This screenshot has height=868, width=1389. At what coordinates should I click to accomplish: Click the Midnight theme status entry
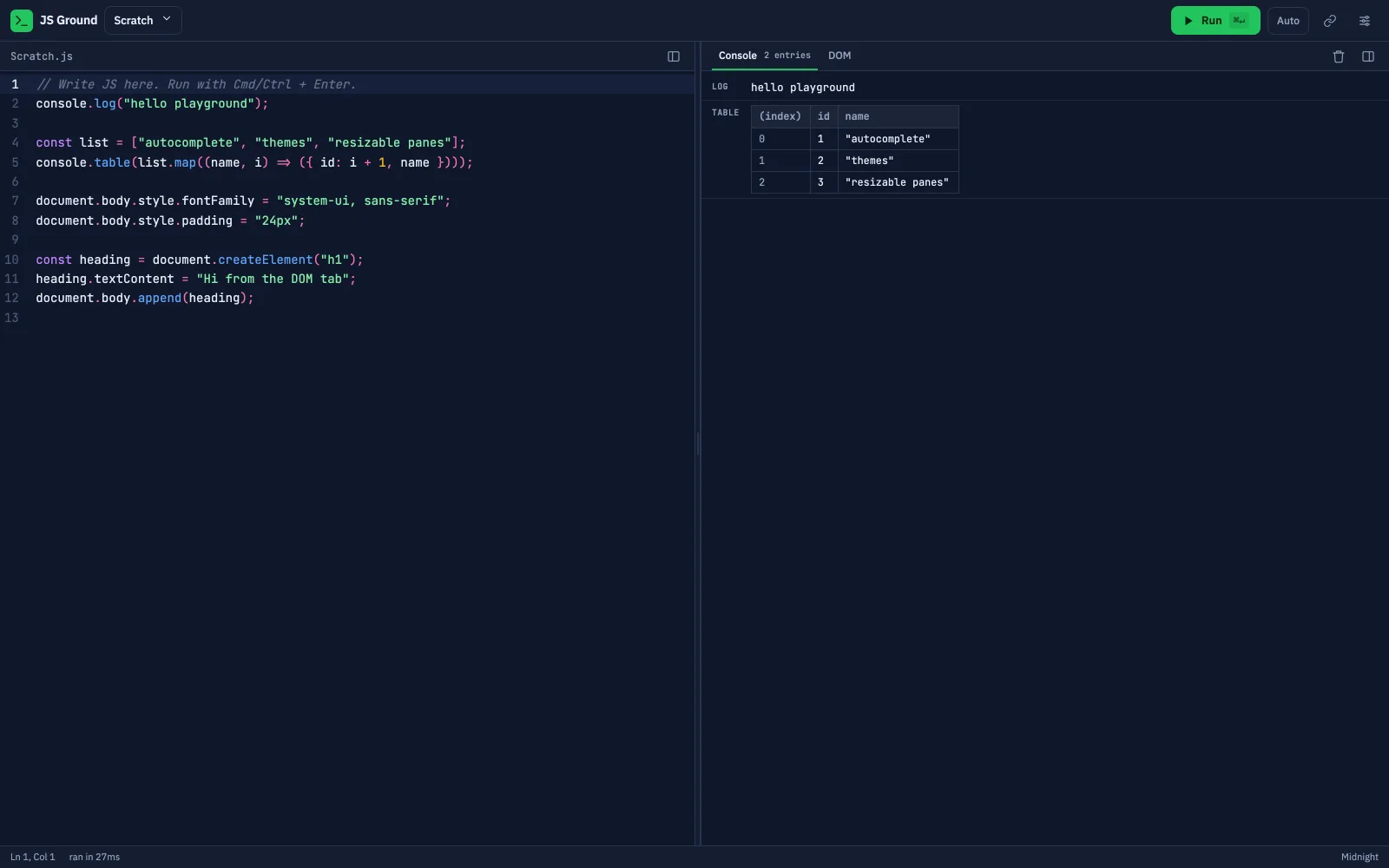coord(1359,857)
